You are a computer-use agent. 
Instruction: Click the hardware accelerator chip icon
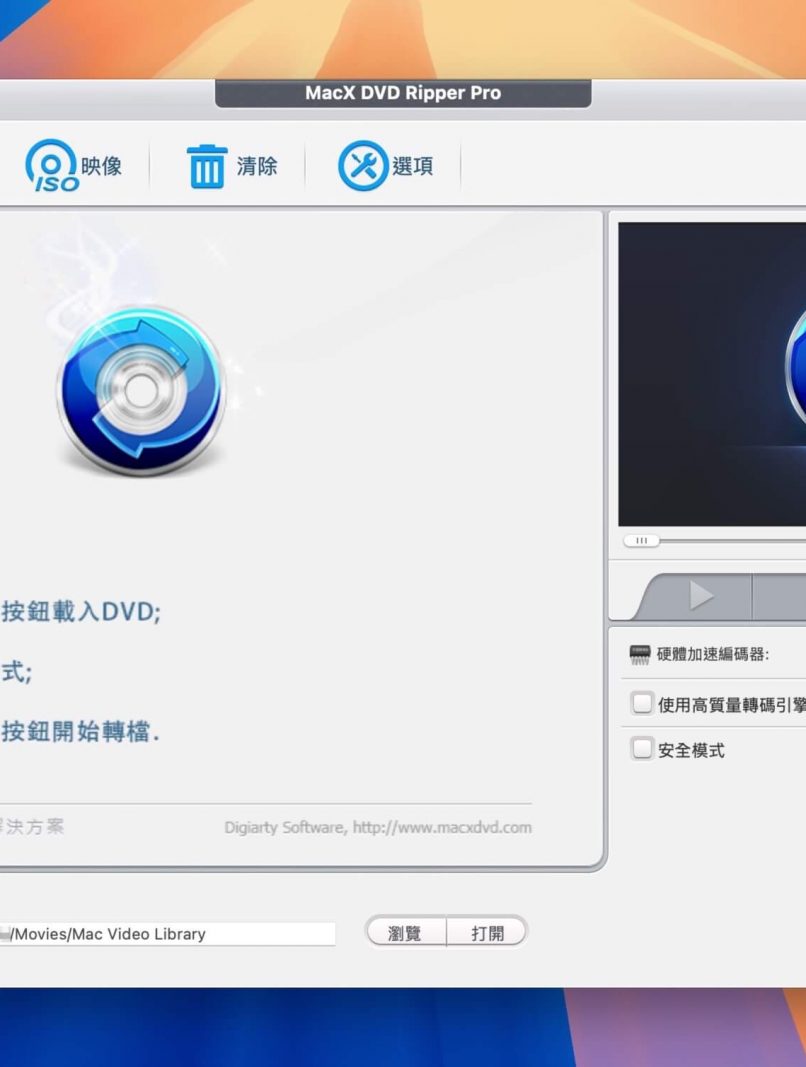click(x=640, y=655)
